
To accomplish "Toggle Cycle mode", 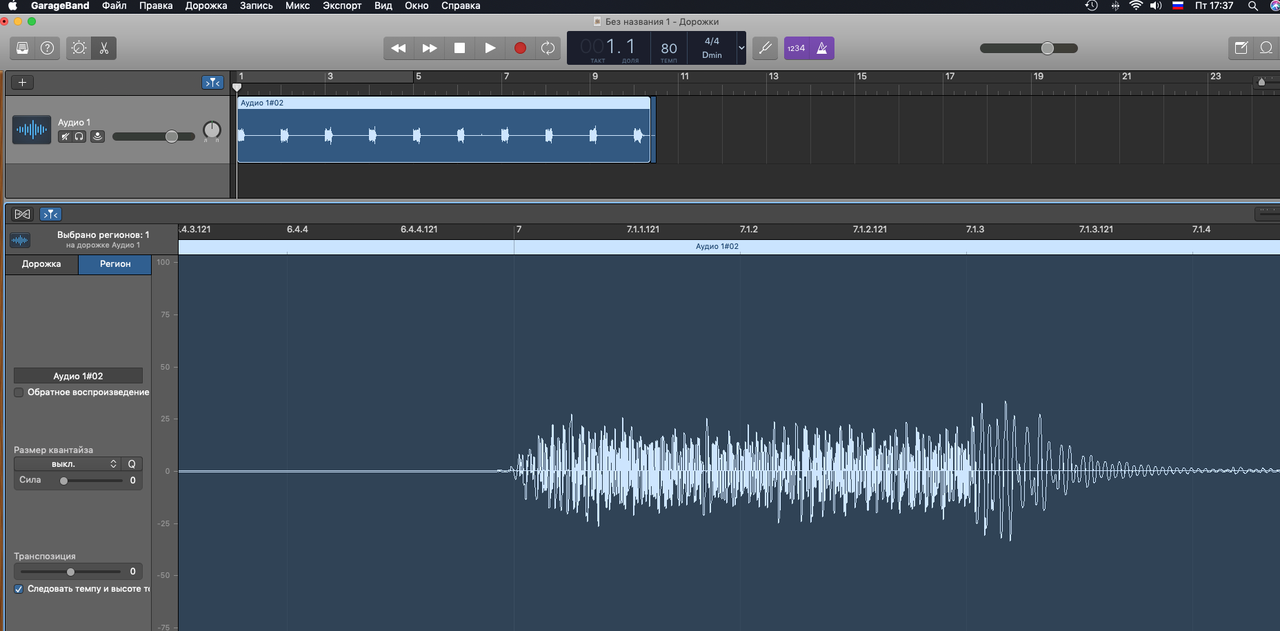I will pyautogui.click(x=548, y=48).
